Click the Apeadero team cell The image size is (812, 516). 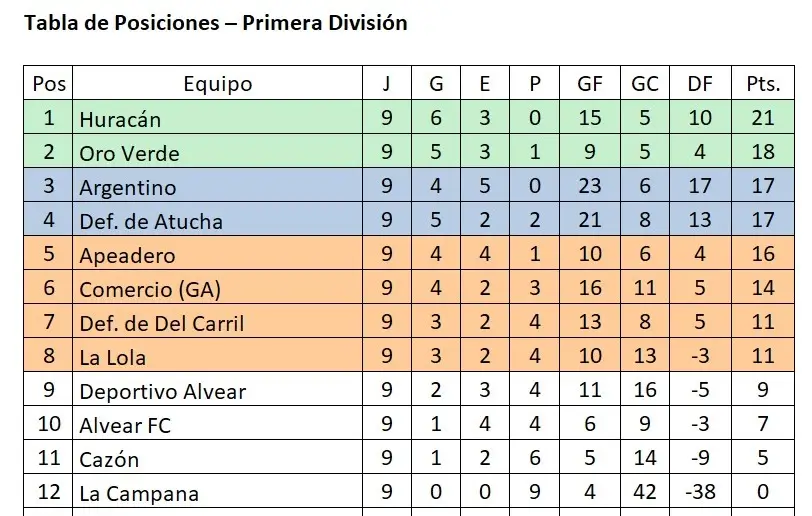127,255
